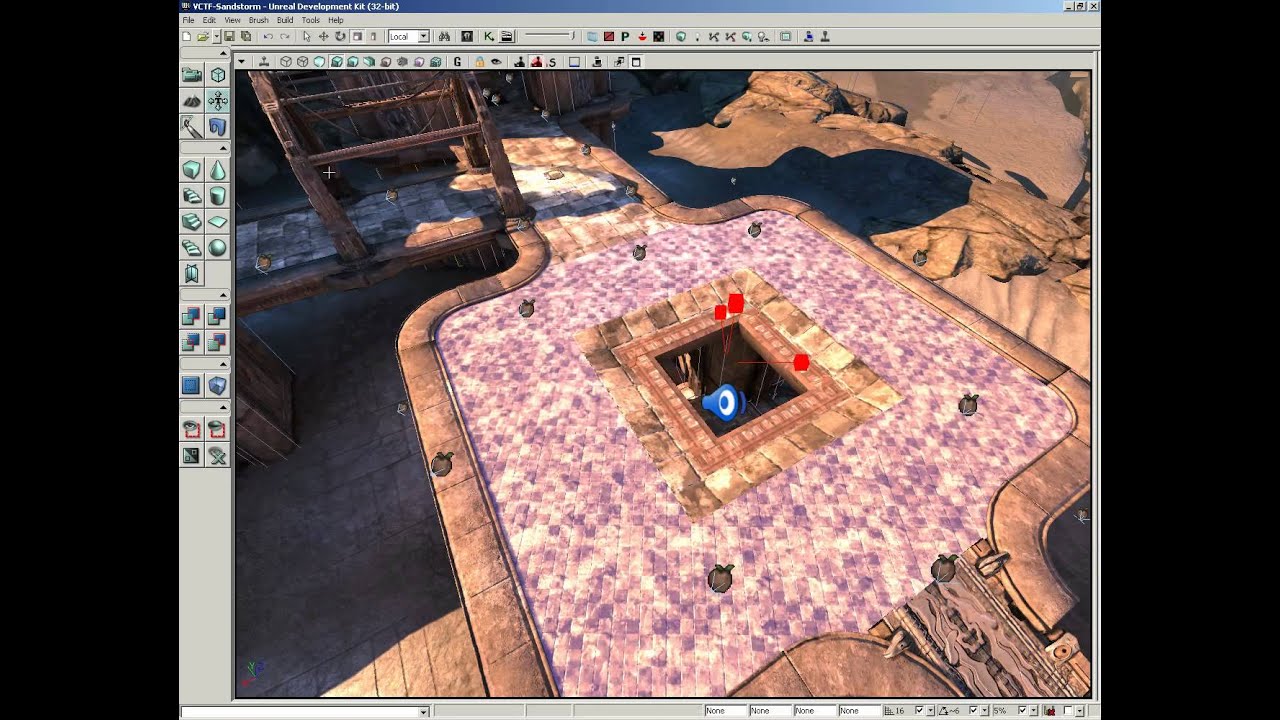
Task: Click the CSG Deintersect icon
Action: (217, 343)
